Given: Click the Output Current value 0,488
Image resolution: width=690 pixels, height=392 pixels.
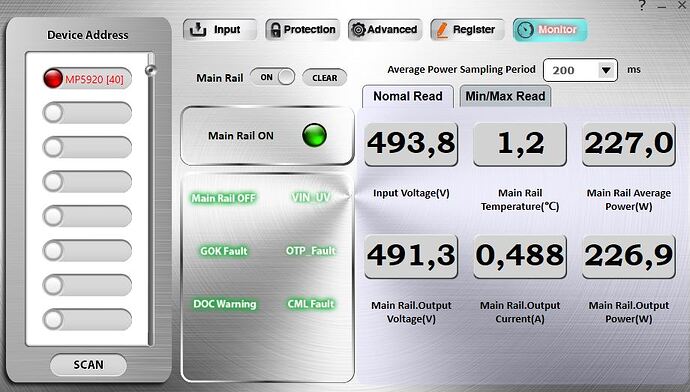Looking at the screenshot, I should coord(520,256).
